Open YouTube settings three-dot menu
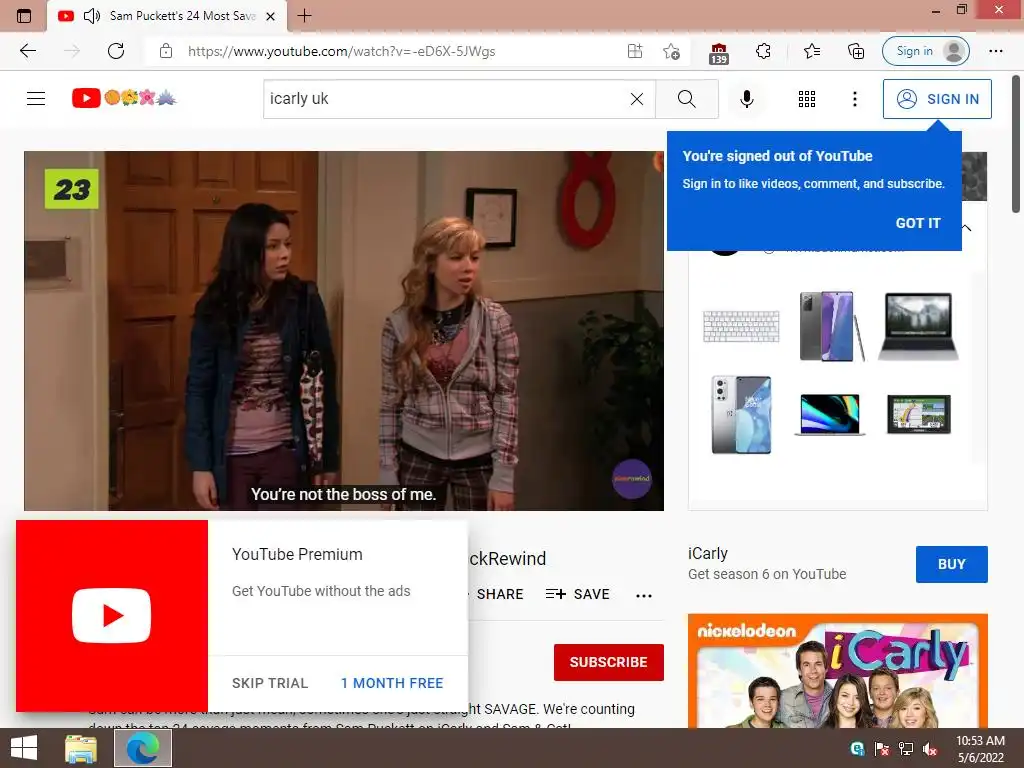 tap(854, 99)
